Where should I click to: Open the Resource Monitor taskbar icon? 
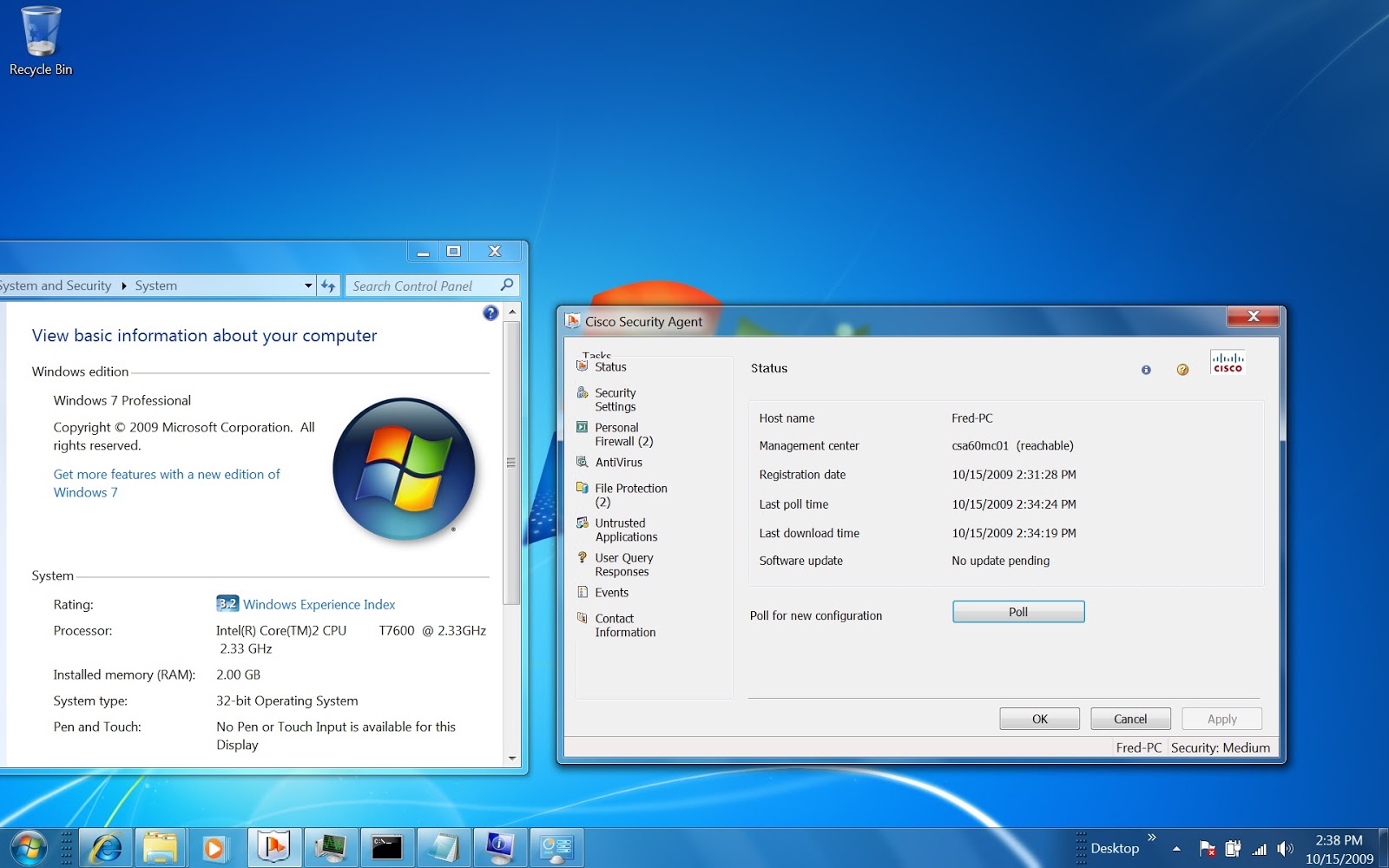pos(331,848)
